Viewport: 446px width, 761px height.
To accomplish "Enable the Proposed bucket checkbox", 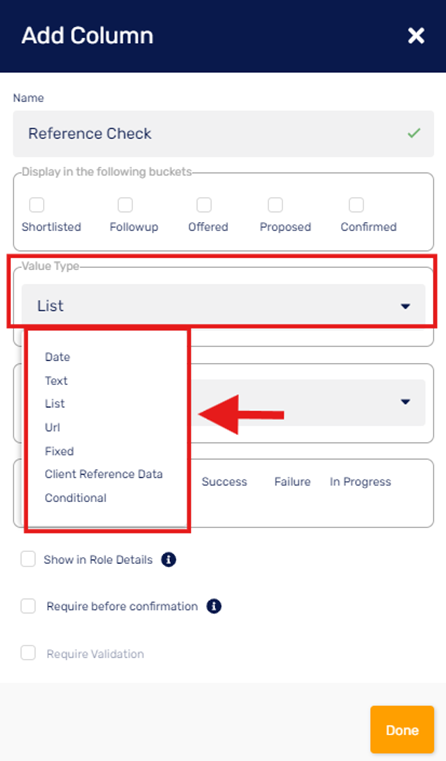I will tap(275, 205).
